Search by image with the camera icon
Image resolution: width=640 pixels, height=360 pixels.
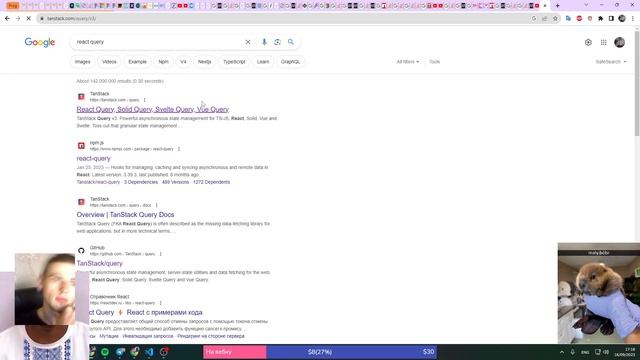pyautogui.click(x=278, y=42)
